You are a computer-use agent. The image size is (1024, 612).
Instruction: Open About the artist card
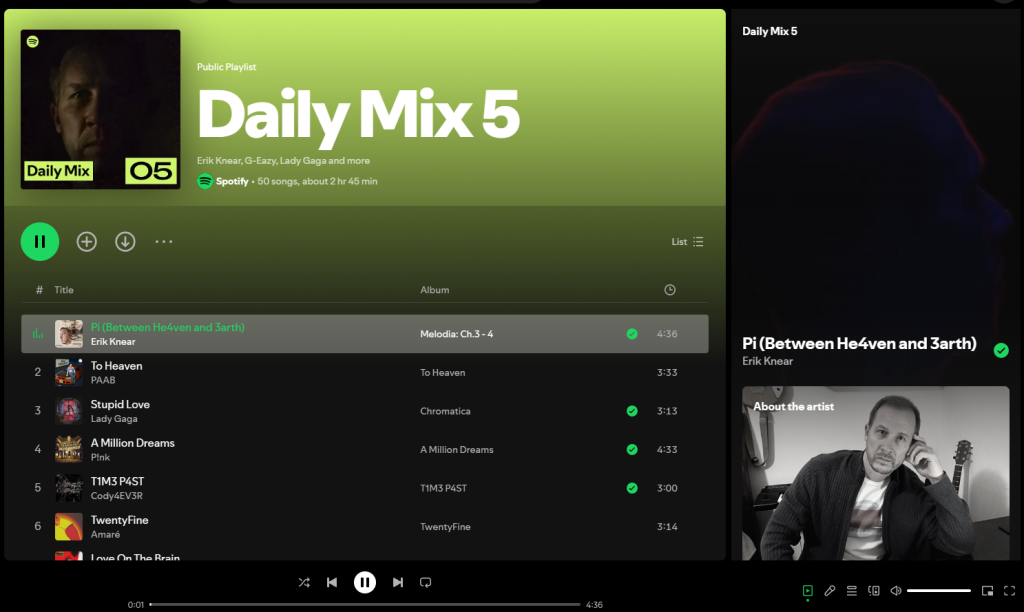[x=876, y=473]
